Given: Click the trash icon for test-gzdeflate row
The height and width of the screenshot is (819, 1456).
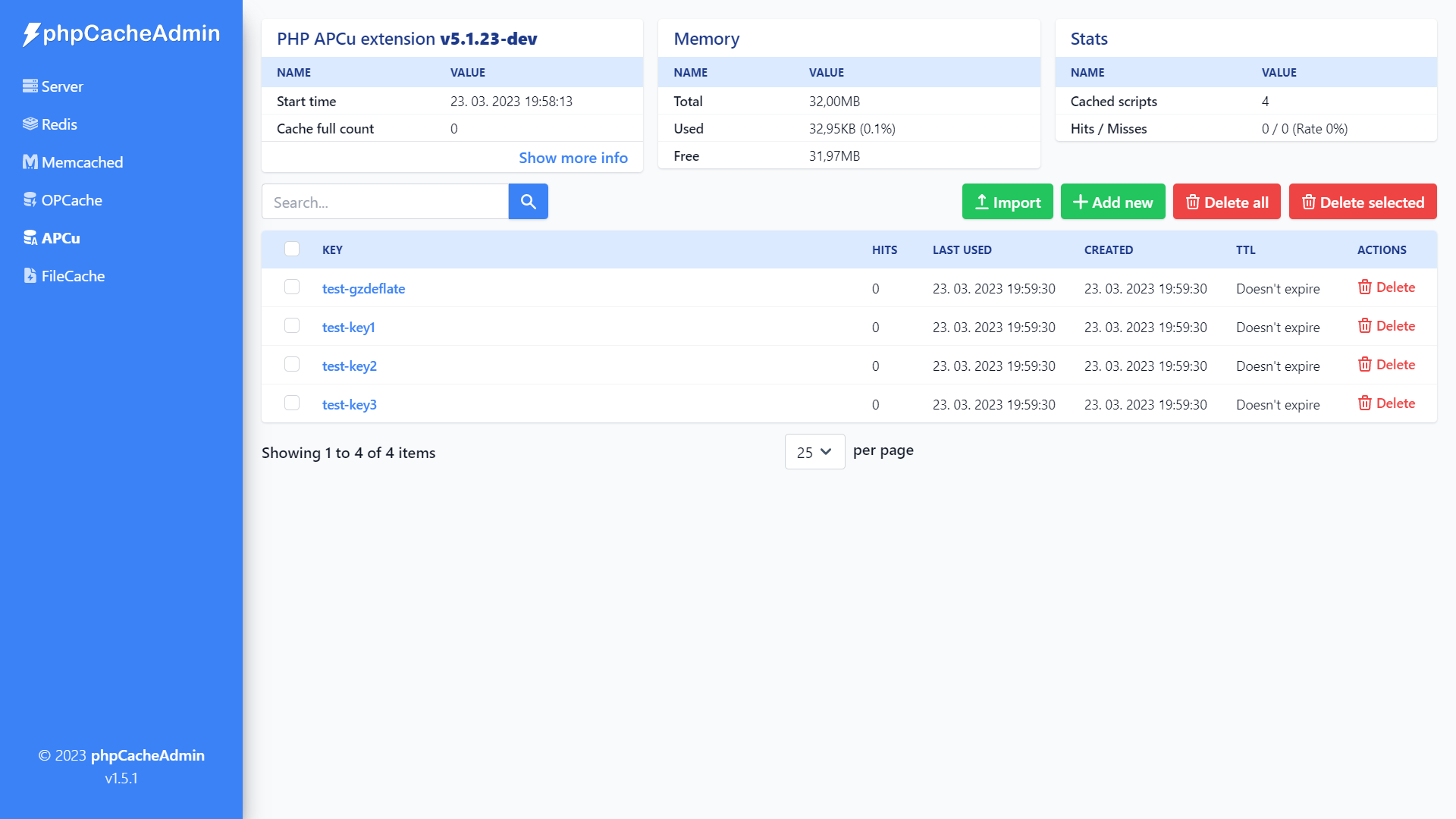Looking at the screenshot, I should (1364, 287).
